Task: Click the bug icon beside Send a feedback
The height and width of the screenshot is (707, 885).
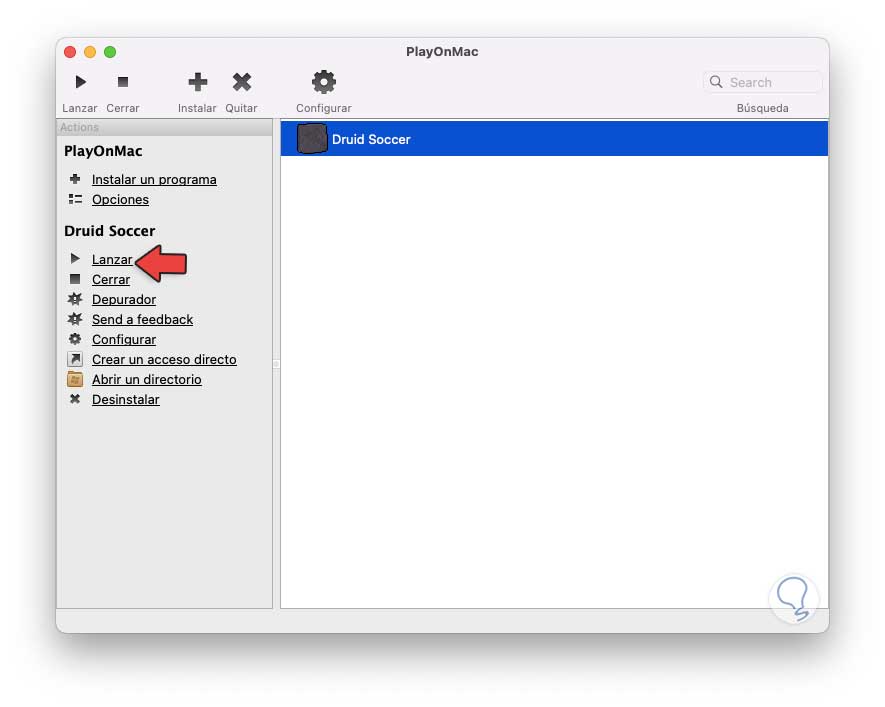Action: 75,319
